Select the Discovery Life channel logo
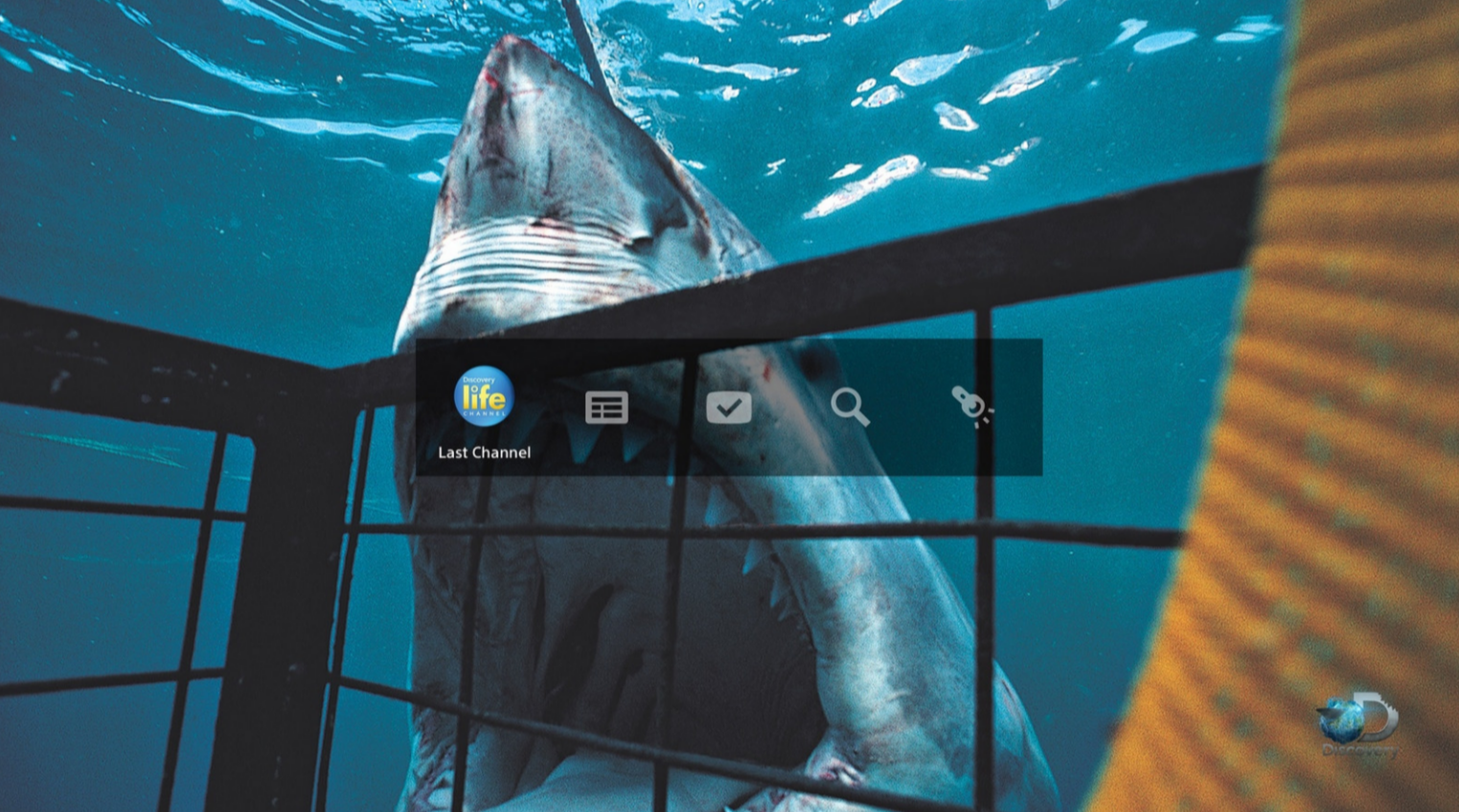The height and width of the screenshot is (812, 1459). [x=484, y=395]
